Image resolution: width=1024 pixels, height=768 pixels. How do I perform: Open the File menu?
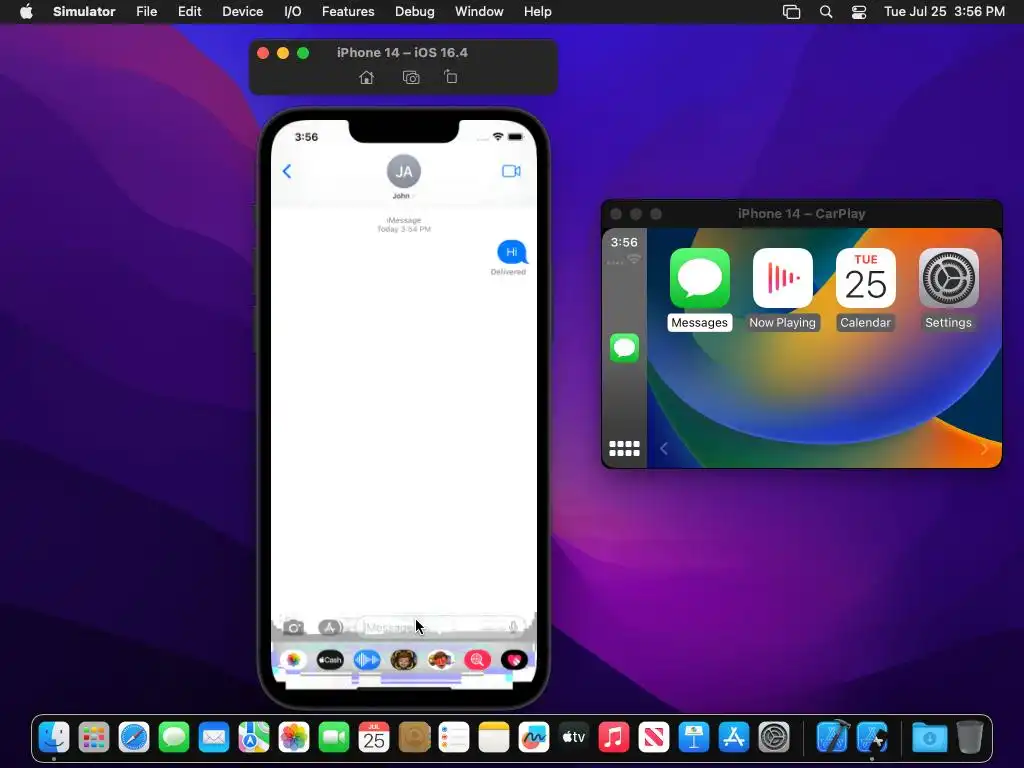click(146, 12)
